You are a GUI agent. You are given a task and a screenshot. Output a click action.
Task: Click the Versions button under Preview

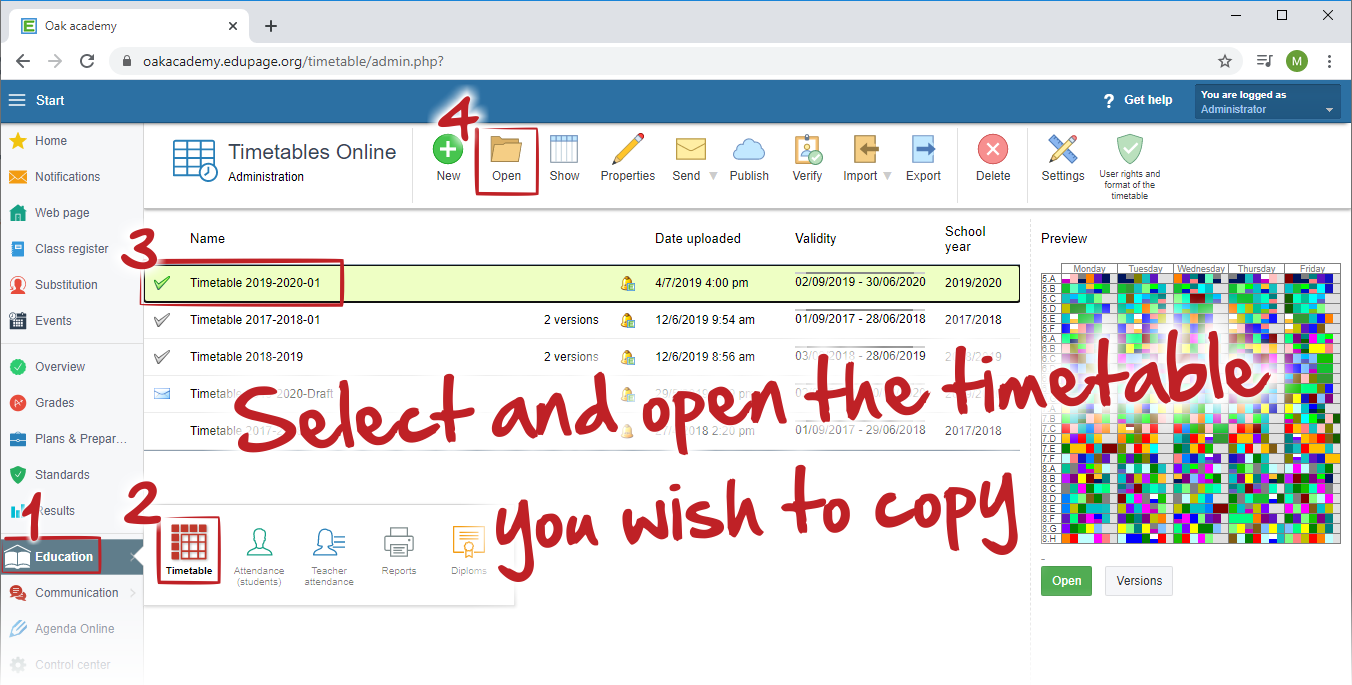click(x=1138, y=581)
